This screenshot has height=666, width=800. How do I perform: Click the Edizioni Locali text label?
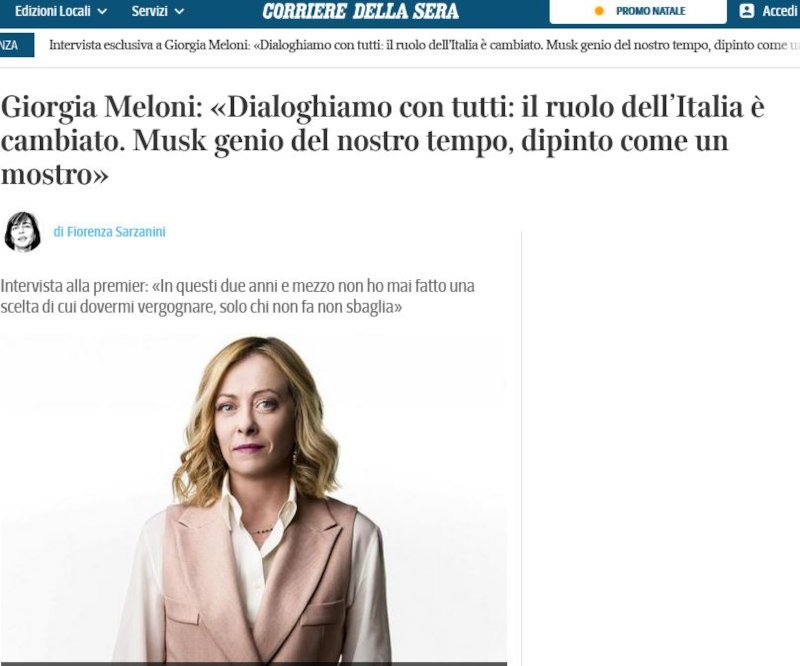(x=53, y=11)
